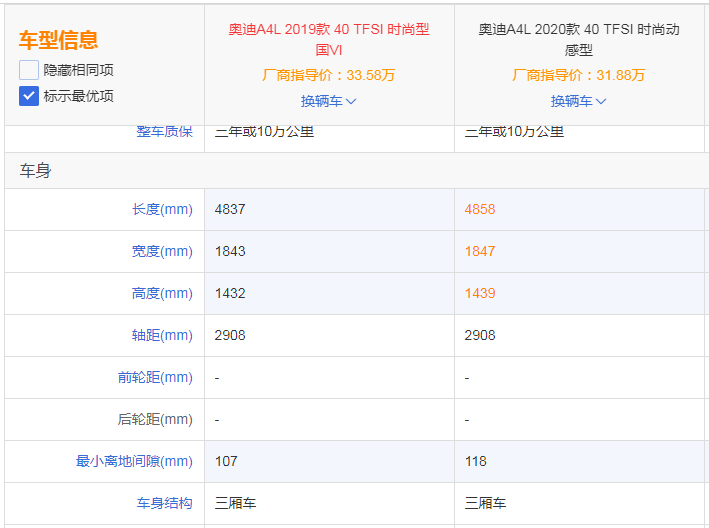Click the 整车质保 parameter link
The width and height of the screenshot is (709, 528).
point(165,132)
